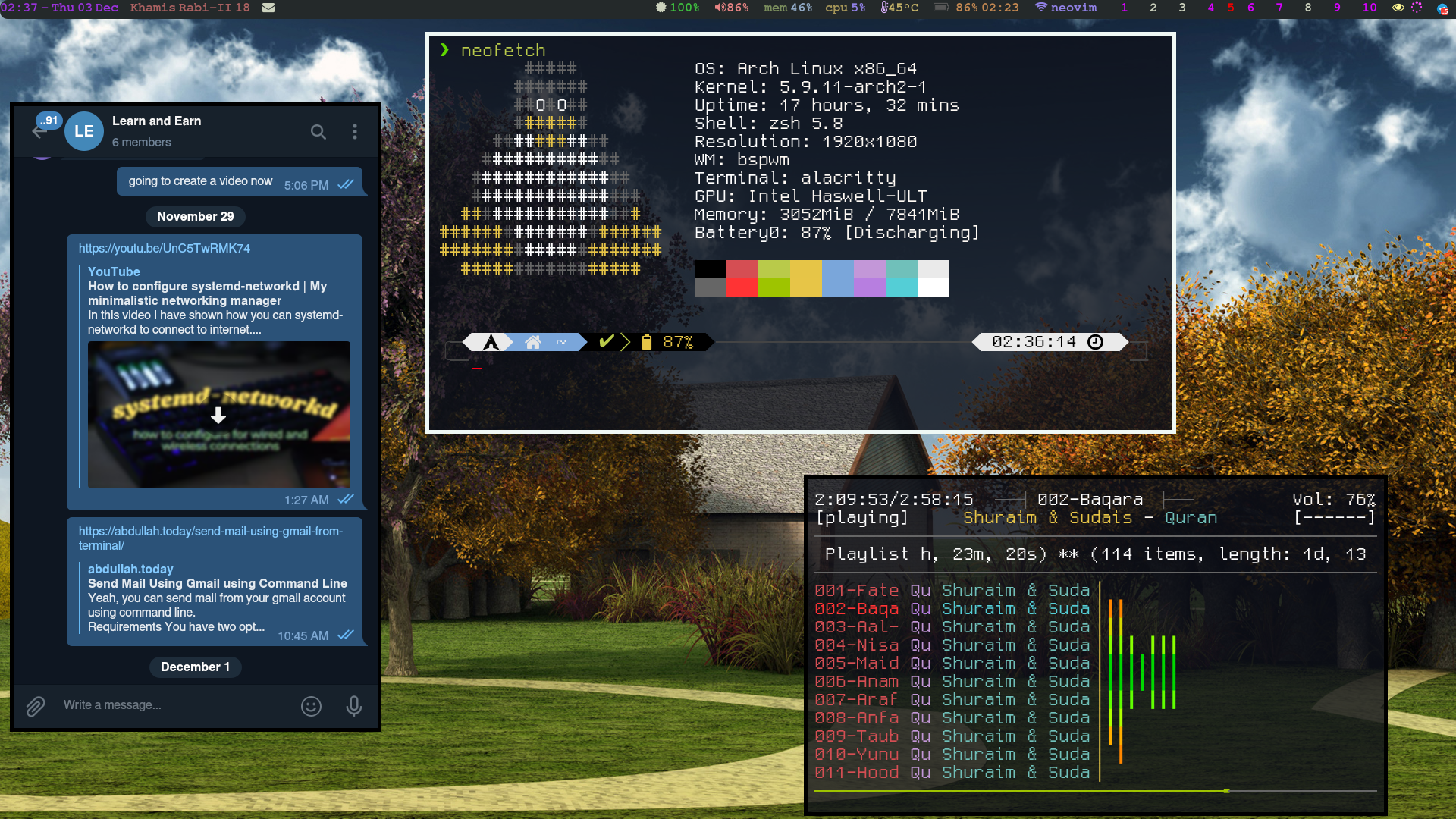The height and width of the screenshot is (819, 1456).
Task: Switch to workspace 5 in top bar
Action: pyautogui.click(x=1231, y=8)
